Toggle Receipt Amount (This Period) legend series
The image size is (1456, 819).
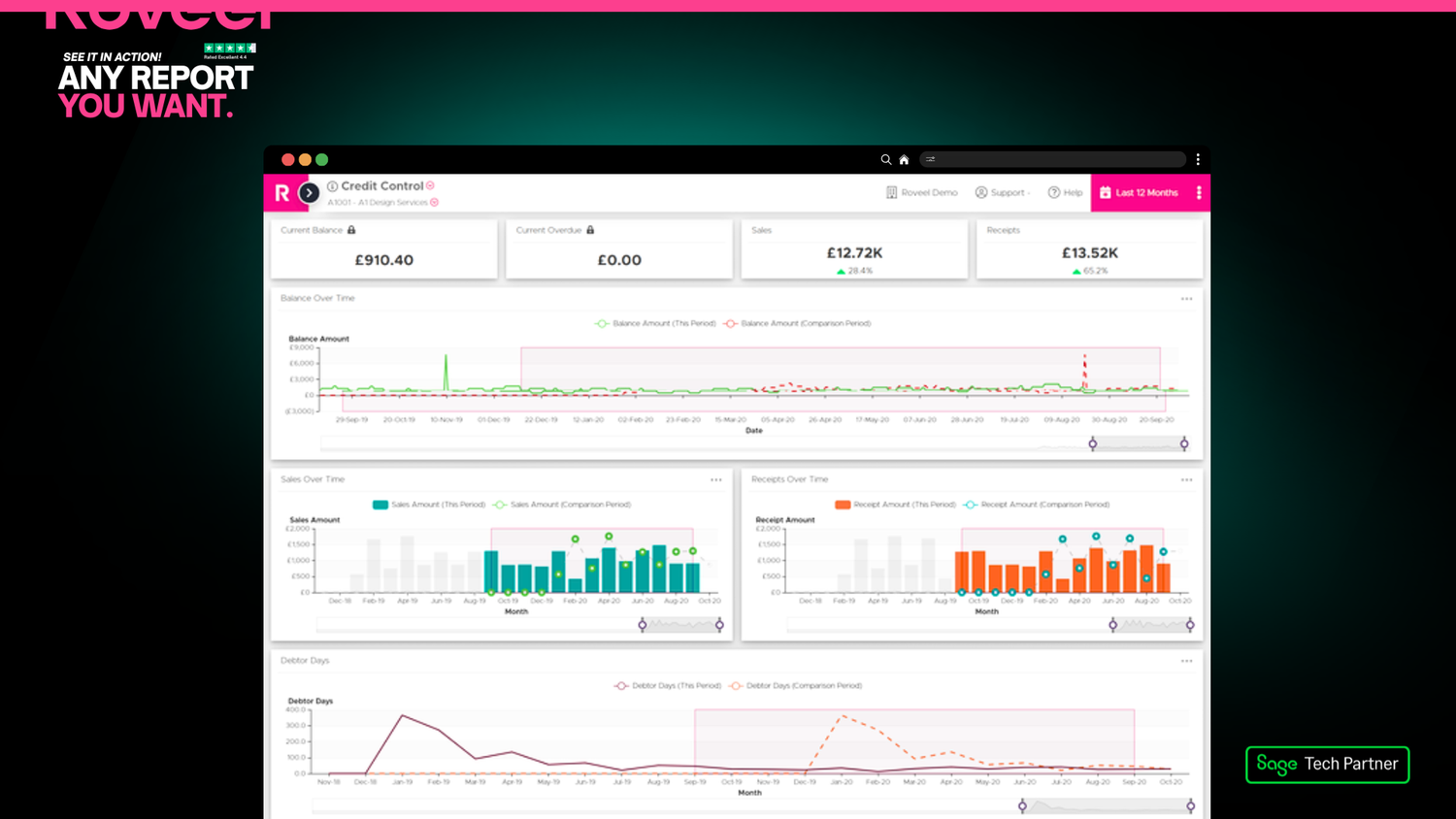coord(895,505)
